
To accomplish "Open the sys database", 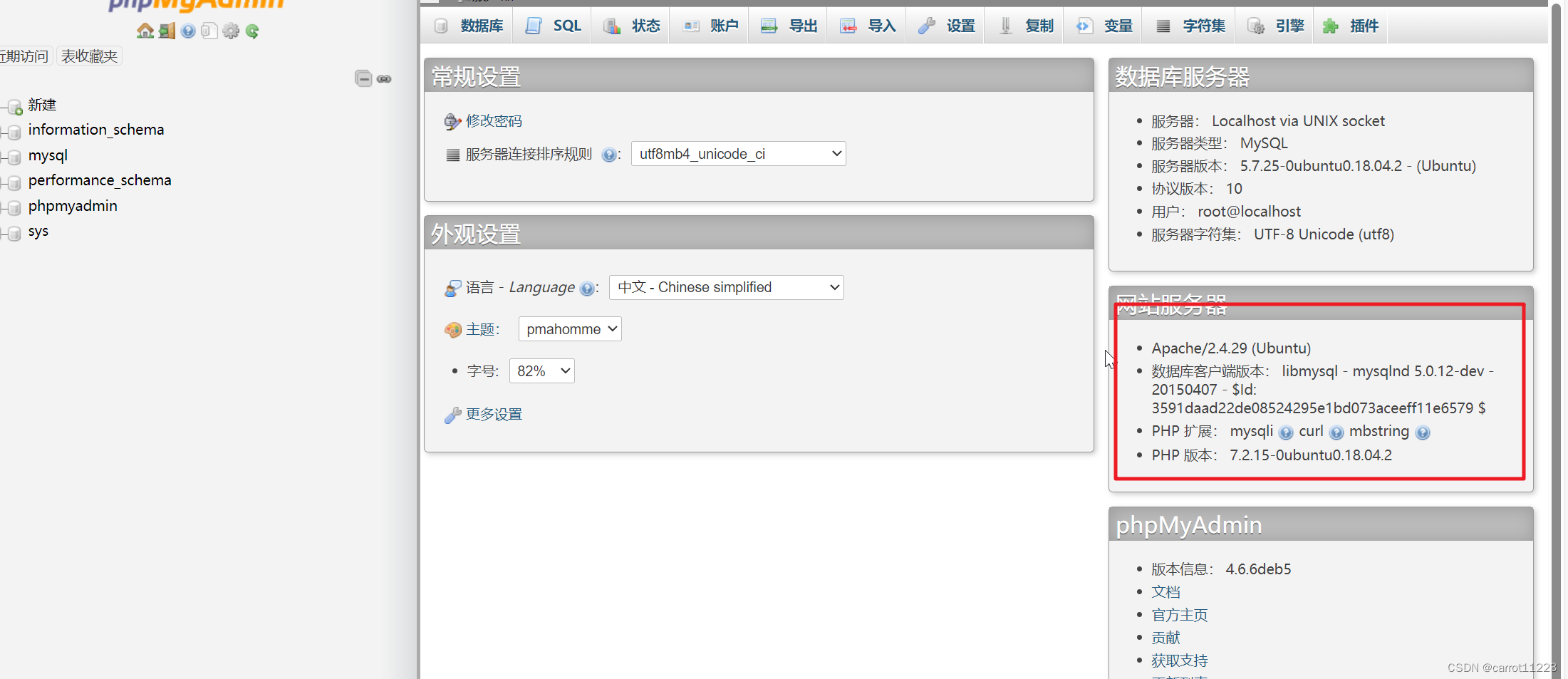I will (38, 232).
